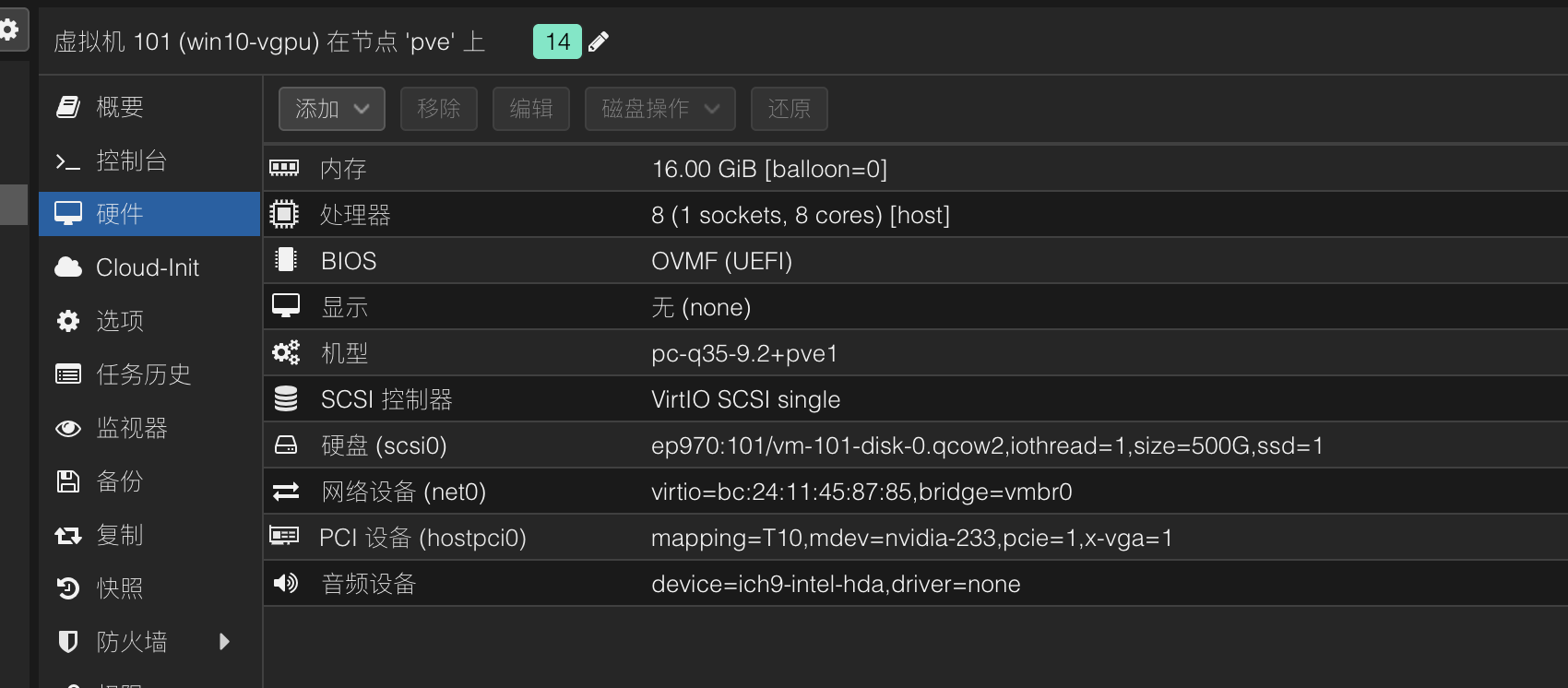Click the green tag labeled 14
This screenshot has width=1568, height=688.
tap(557, 42)
